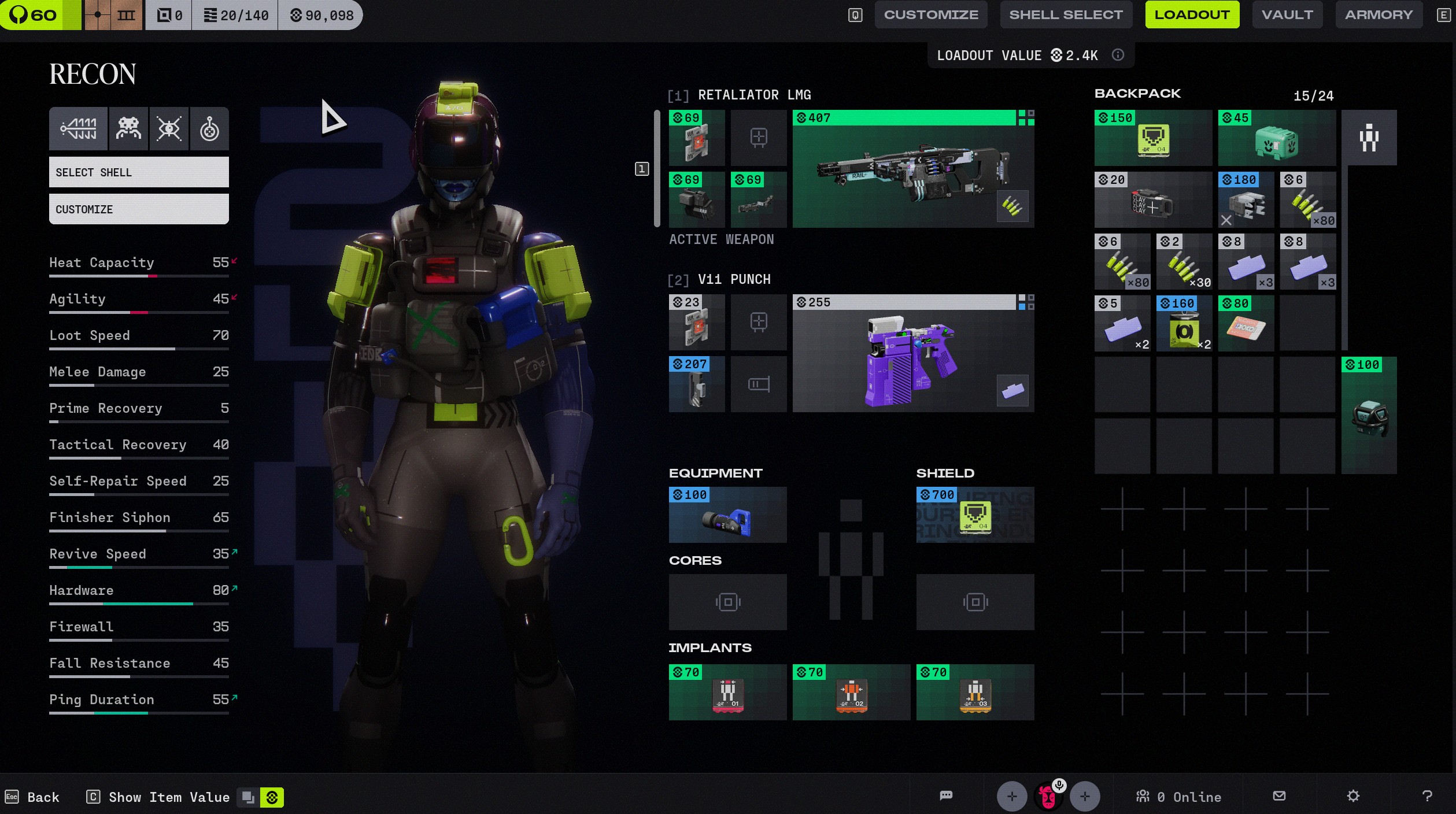
Task: Select the crossed-eye ability icon
Action: (x=169, y=128)
